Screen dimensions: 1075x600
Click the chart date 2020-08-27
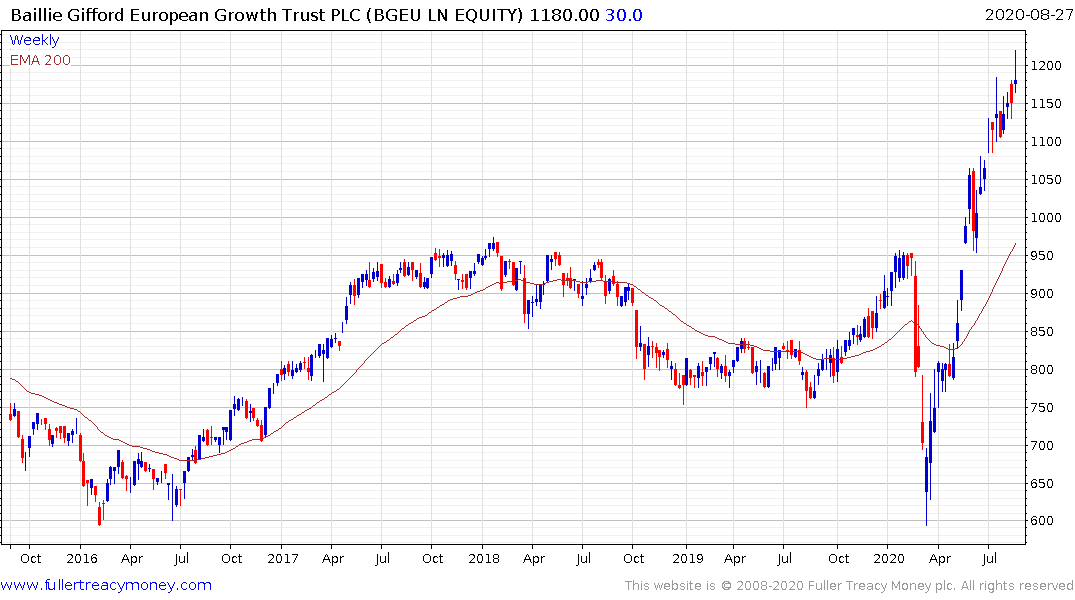[1029, 15]
